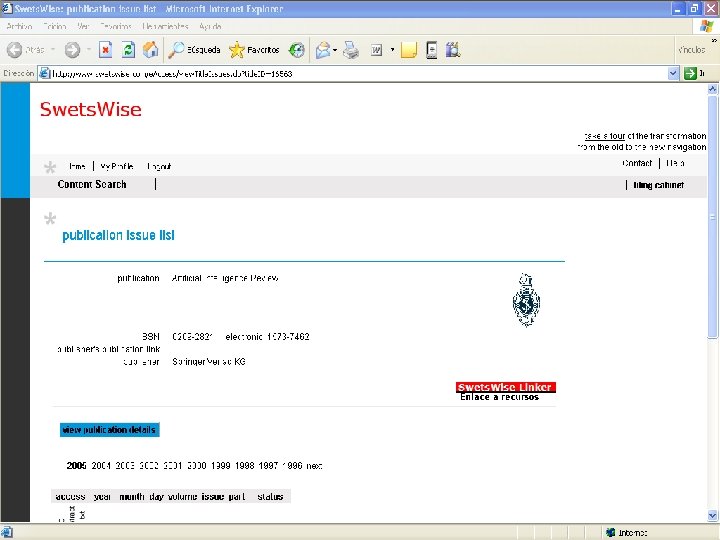Refresh the page with green arrows icon
The image size is (720, 540).
click(x=128, y=50)
